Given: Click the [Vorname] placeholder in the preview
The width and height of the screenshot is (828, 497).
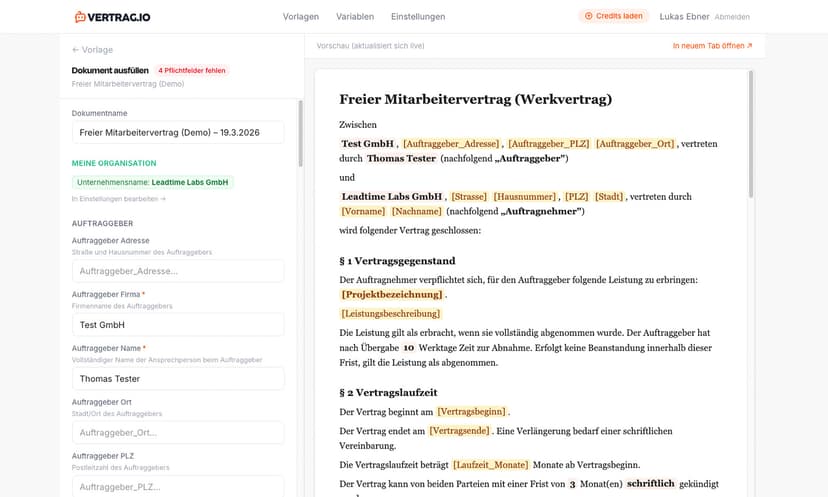Looking at the screenshot, I should click(363, 211).
